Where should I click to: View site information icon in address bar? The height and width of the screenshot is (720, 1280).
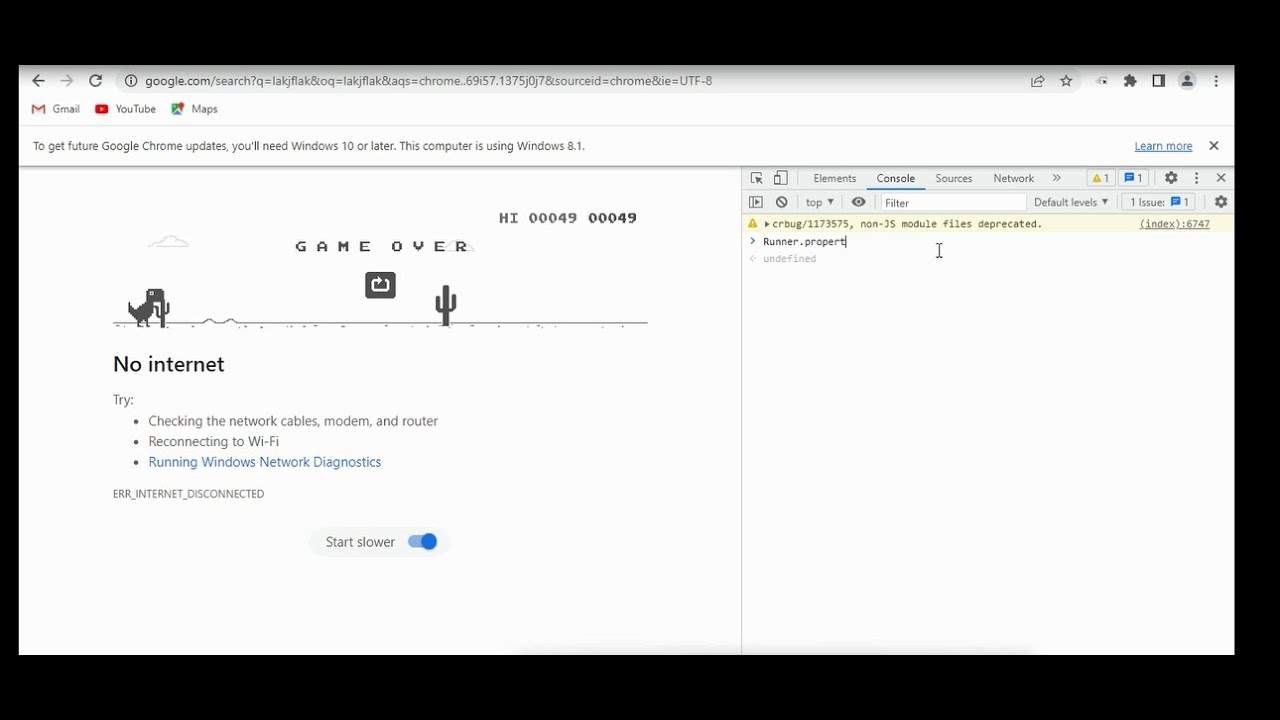(x=130, y=81)
